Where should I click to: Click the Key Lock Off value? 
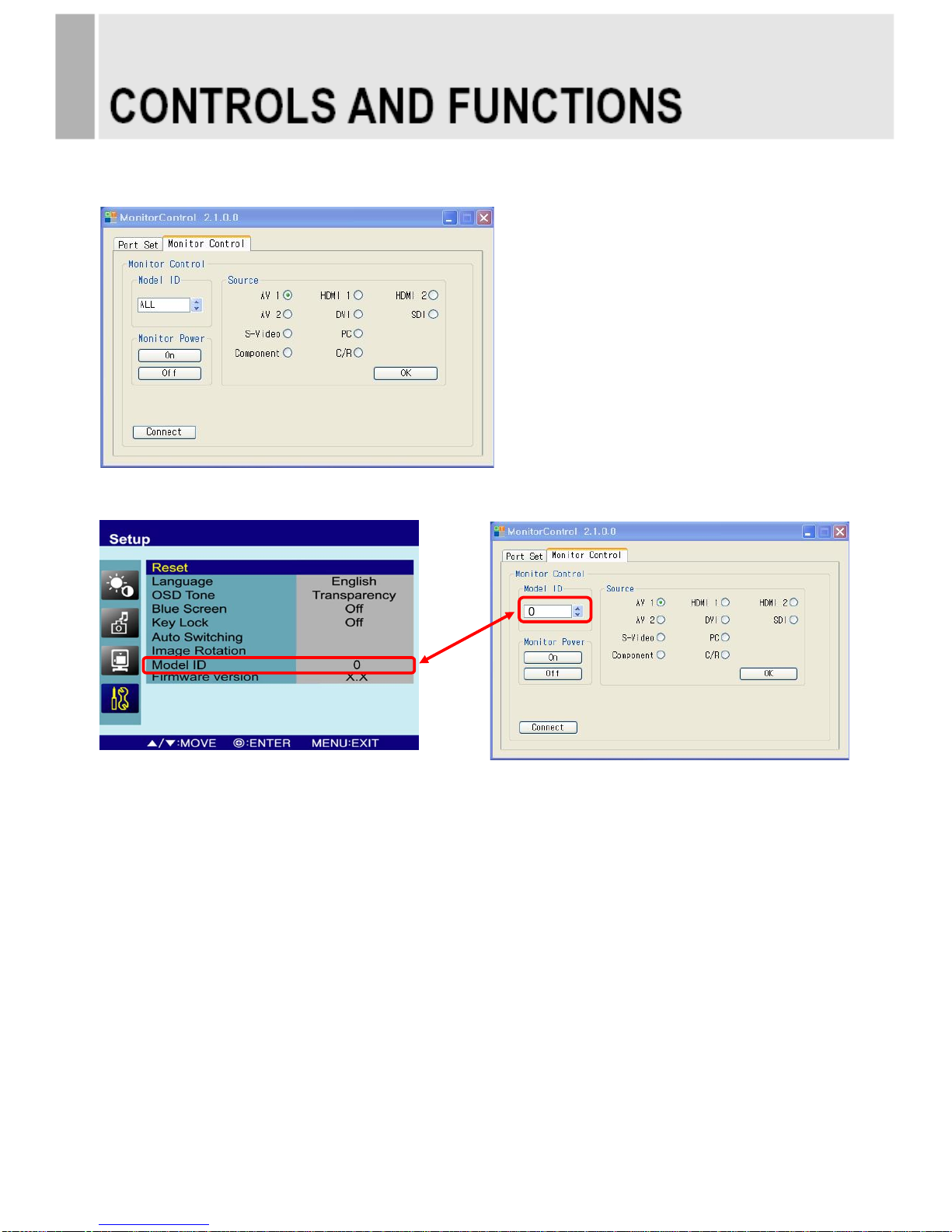pyautogui.click(x=354, y=623)
